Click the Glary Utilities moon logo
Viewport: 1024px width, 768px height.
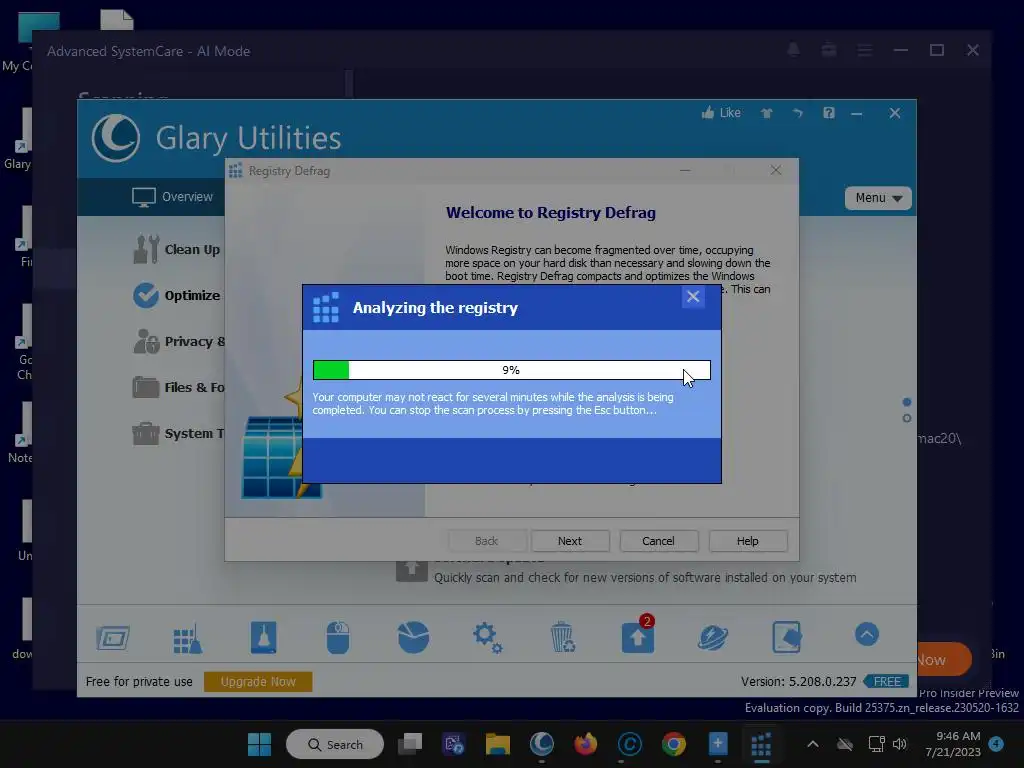coord(116,138)
